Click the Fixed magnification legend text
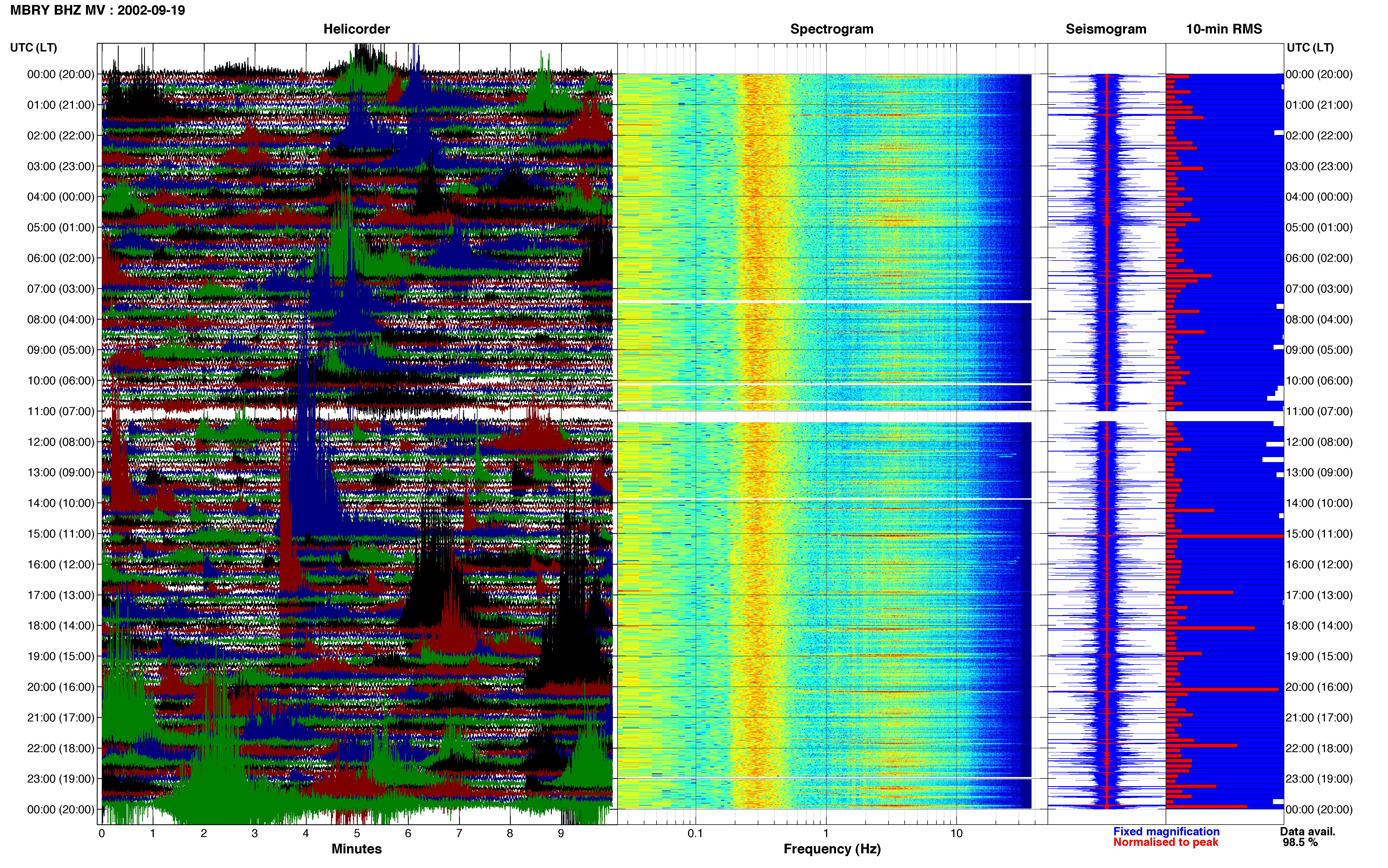Viewport: 1388px width, 868px height. pos(1166,831)
